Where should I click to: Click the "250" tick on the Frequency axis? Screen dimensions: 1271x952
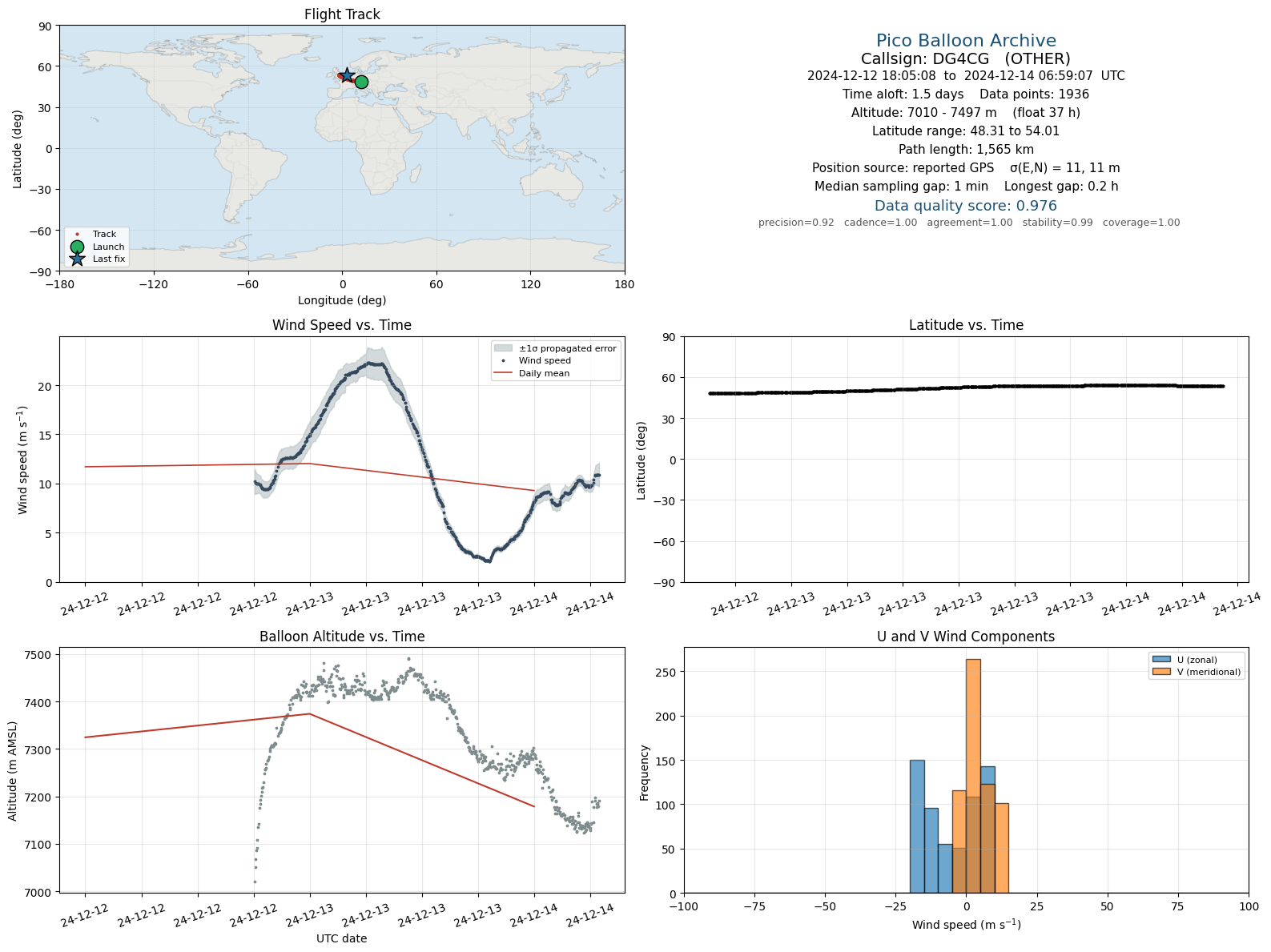666,672
